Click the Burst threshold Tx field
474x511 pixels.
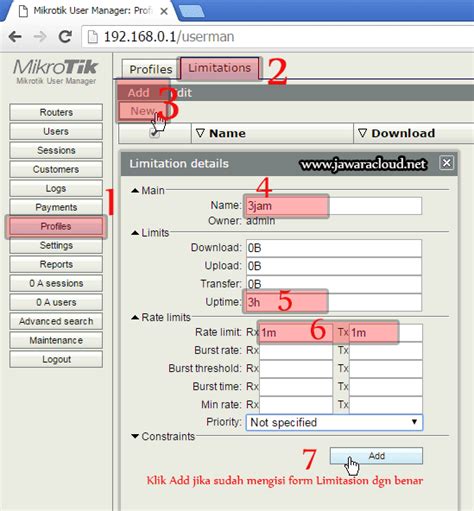[x=386, y=369]
